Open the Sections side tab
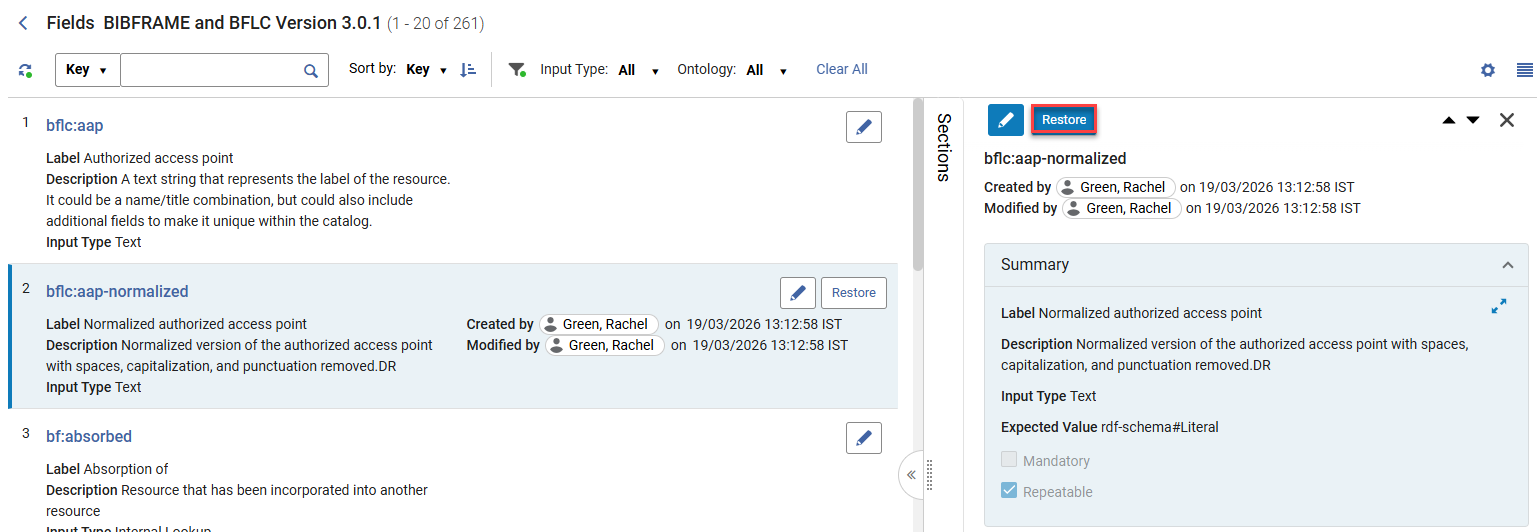This screenshot has width=1537, height=532. point(943,147)
